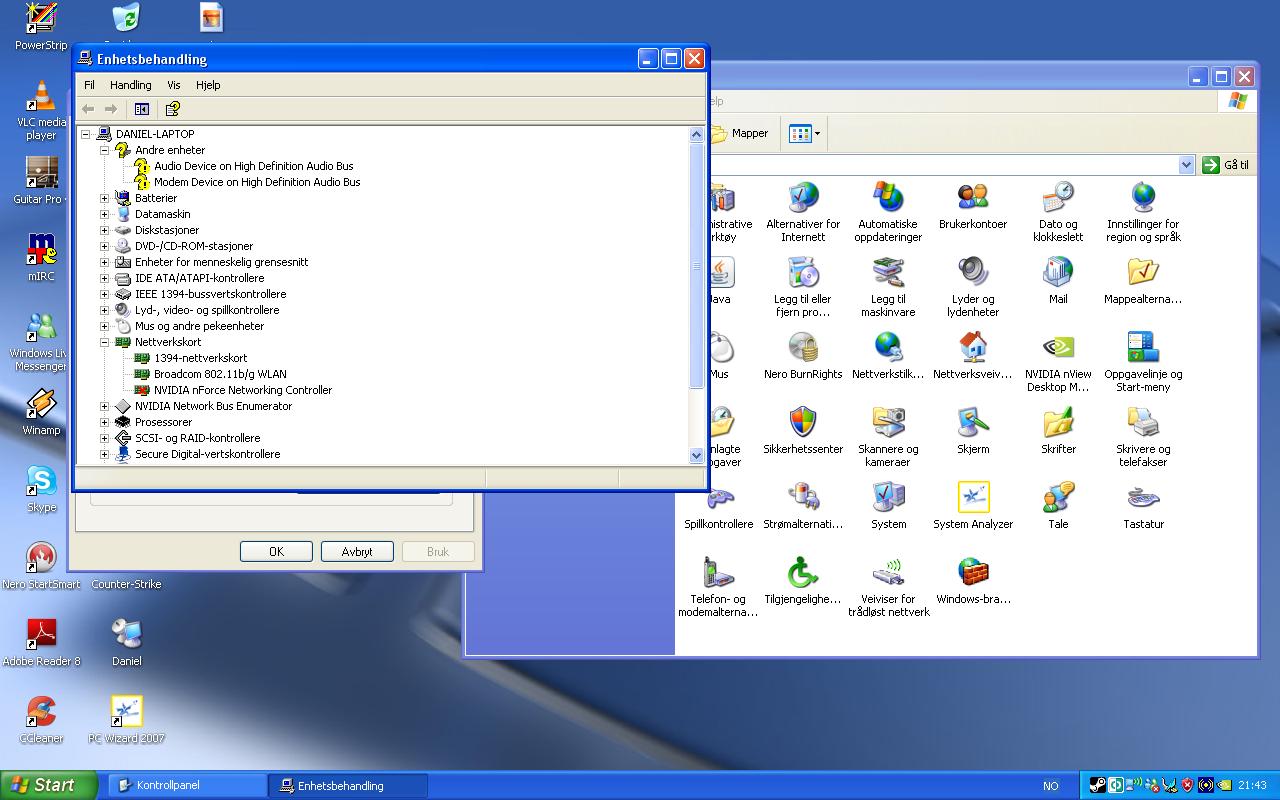The image size is (1280, 800).
Task: Open the Dato og klokkeslett icon
Action: (x=1057, y=198)
